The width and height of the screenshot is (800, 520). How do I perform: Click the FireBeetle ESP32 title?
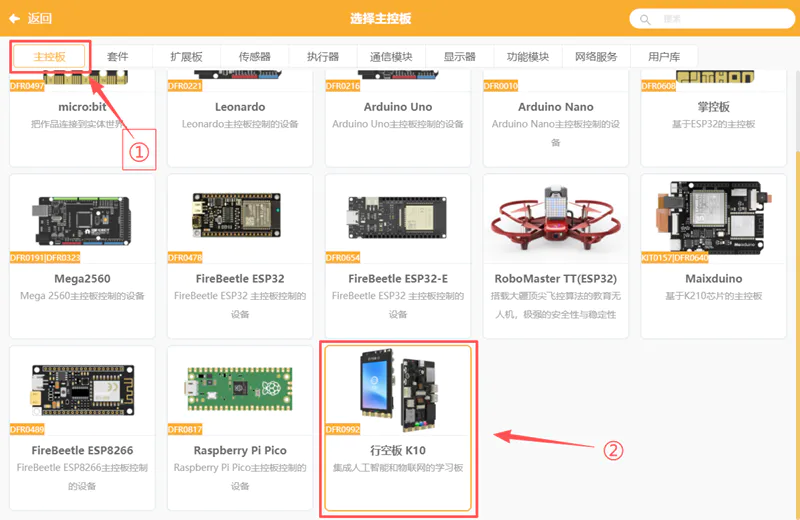click(x=240, y=279)
